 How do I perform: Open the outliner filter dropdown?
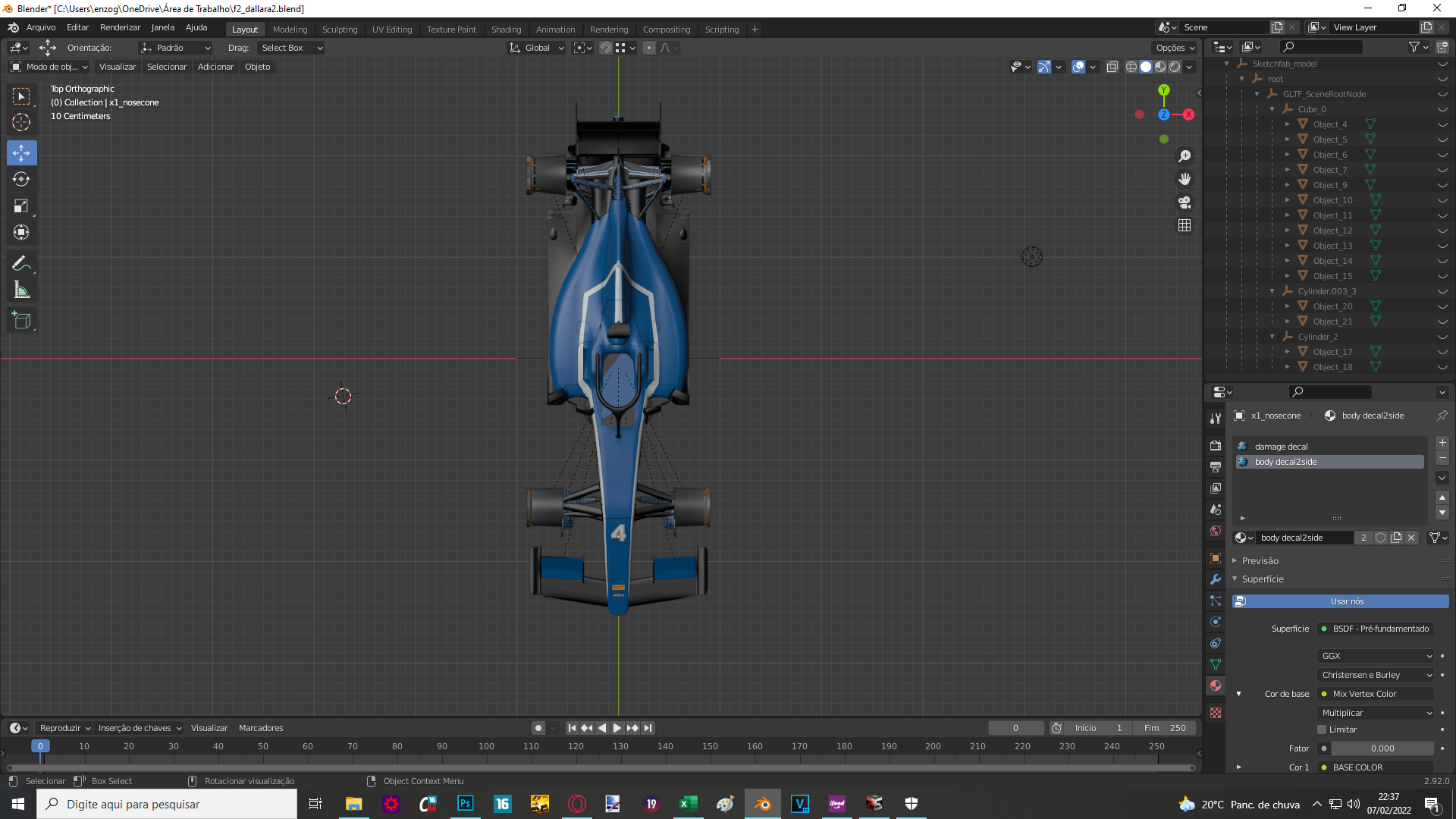[x=1418, y=47]
